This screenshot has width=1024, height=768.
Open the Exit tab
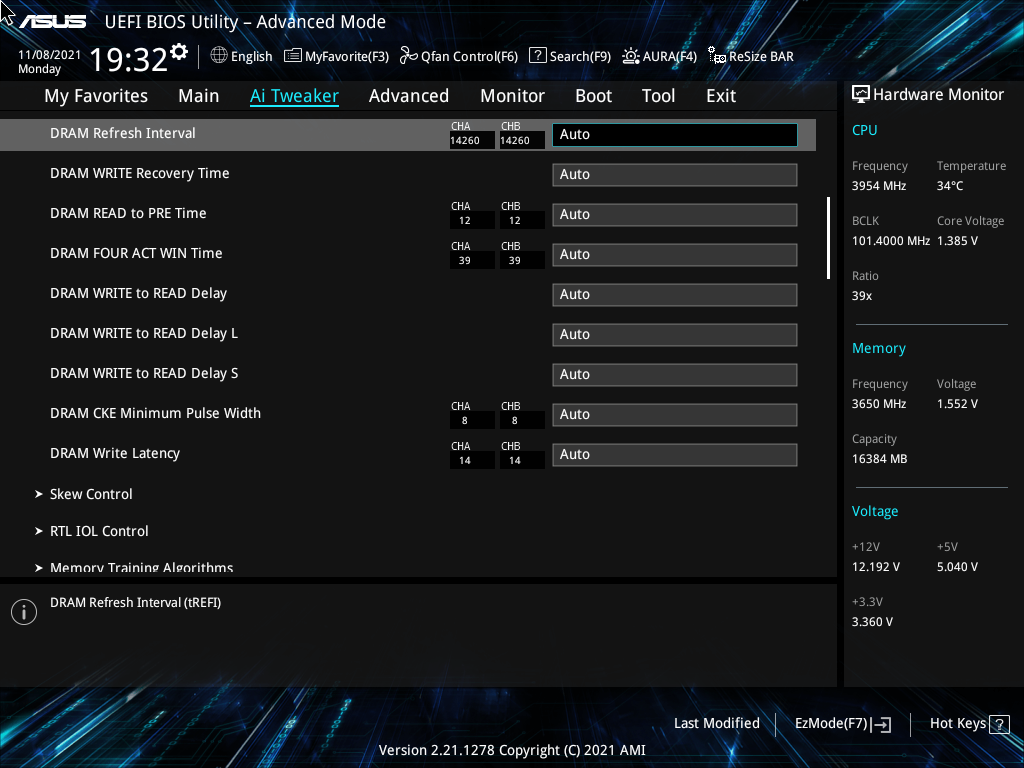click(721, 96)
